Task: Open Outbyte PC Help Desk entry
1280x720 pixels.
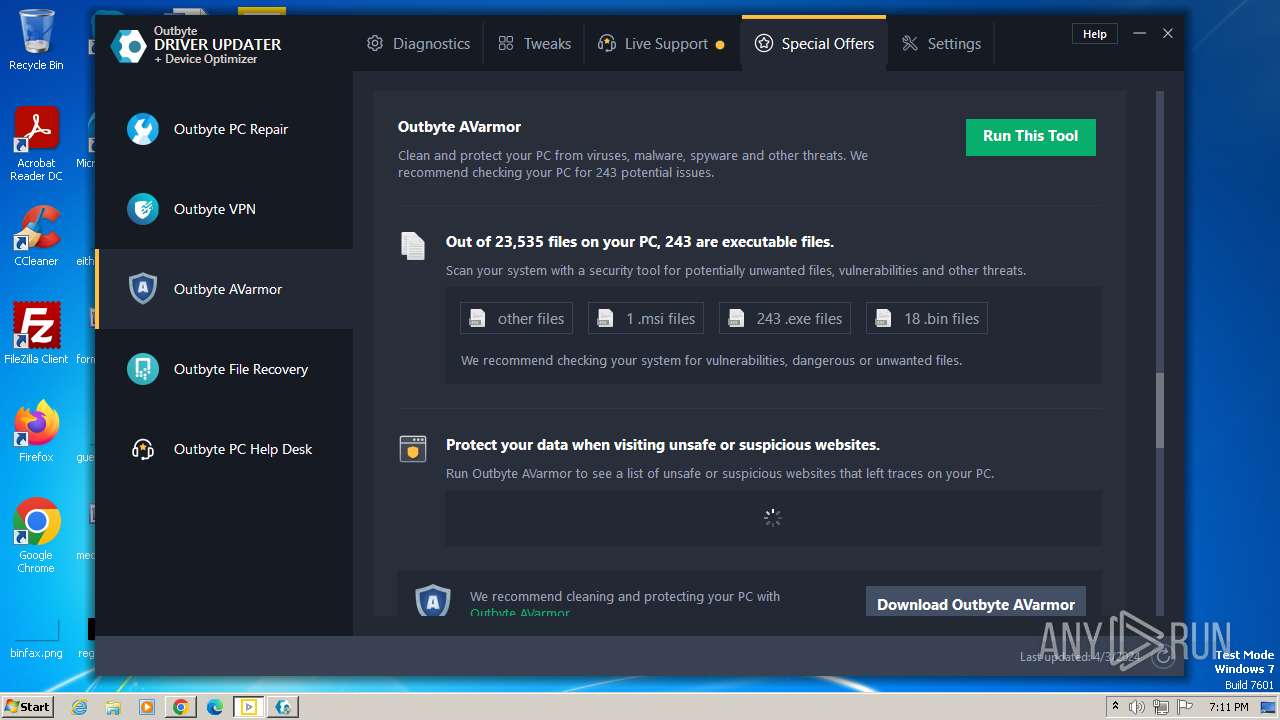Action: point(224,449)
